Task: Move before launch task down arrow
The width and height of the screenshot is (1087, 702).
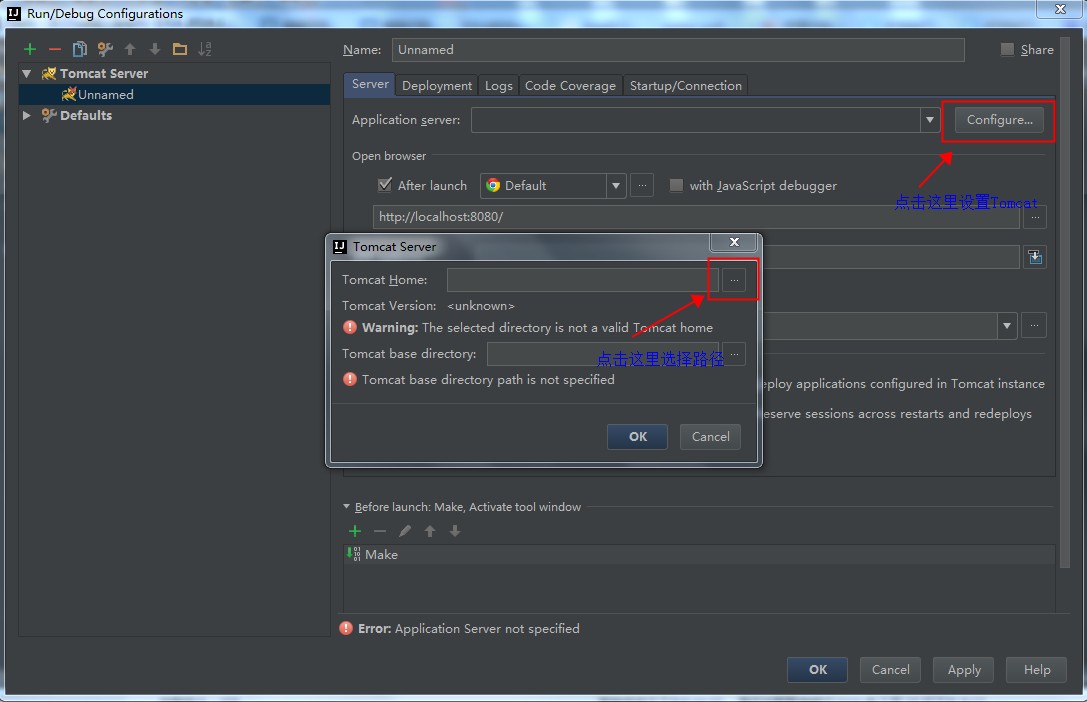Action: coord(455,531)
